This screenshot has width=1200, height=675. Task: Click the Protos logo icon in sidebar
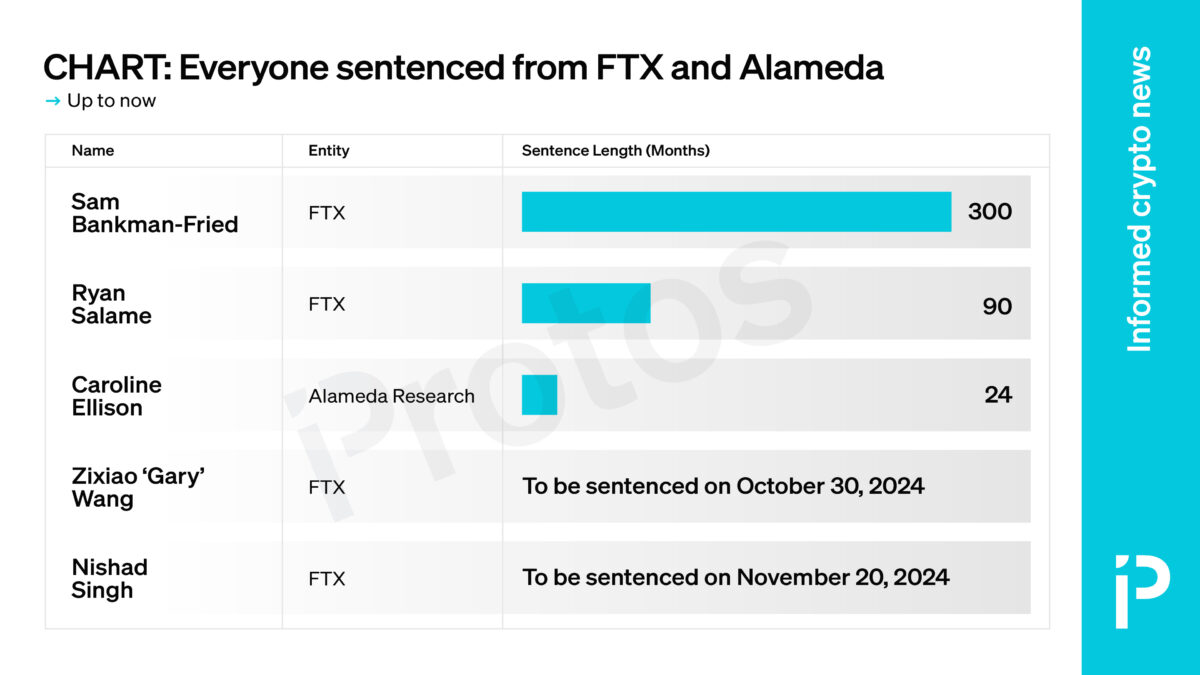tap(1141, 589)
